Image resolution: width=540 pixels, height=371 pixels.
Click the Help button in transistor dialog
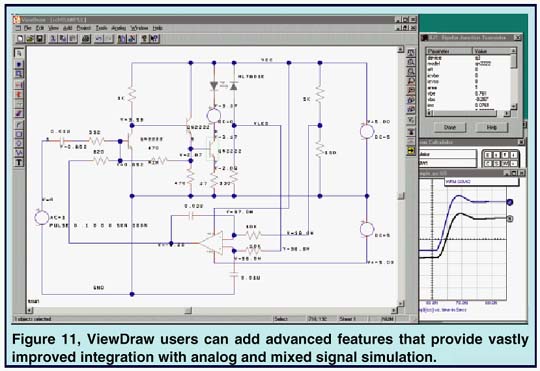pyautogui.click(x=492, y=127)
